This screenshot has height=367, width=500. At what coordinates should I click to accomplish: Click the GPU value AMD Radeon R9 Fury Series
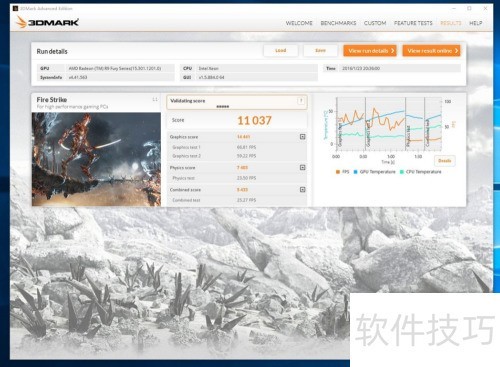point(115,68)
